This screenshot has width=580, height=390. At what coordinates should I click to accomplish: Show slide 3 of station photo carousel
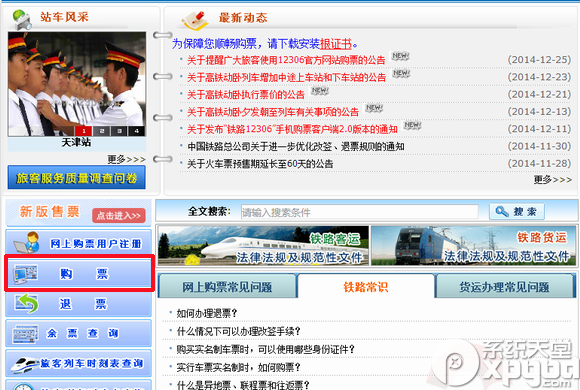119,131
